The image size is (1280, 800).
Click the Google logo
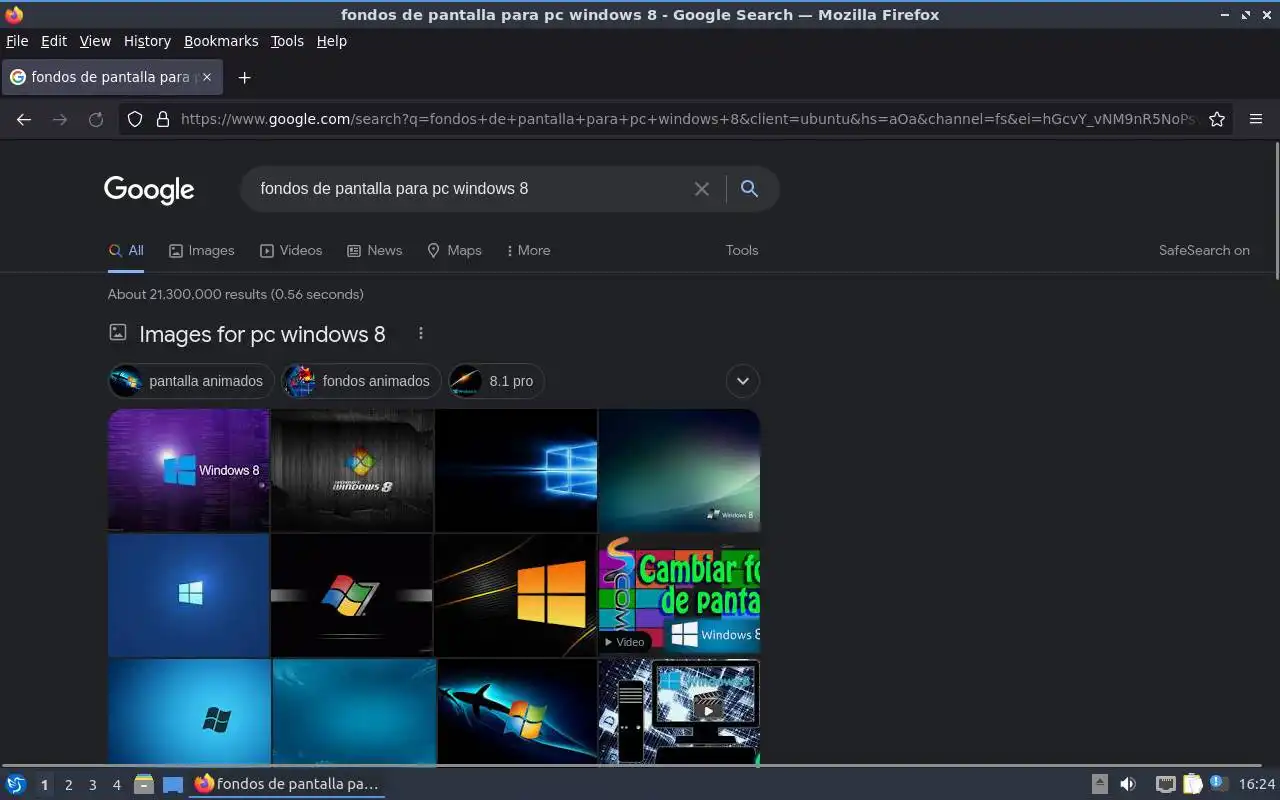pyautogui.click(x=149, y=189)
